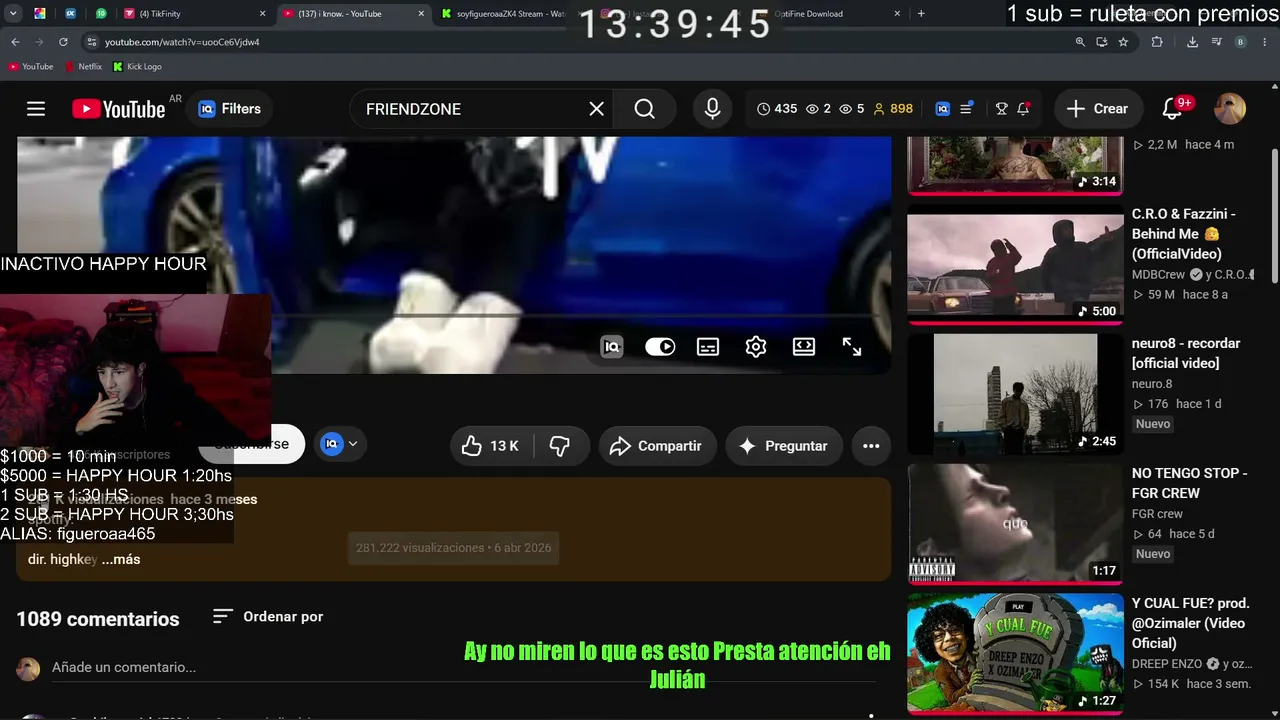
Task: Open the YouTube bookmark
Action: click(31, 67)
